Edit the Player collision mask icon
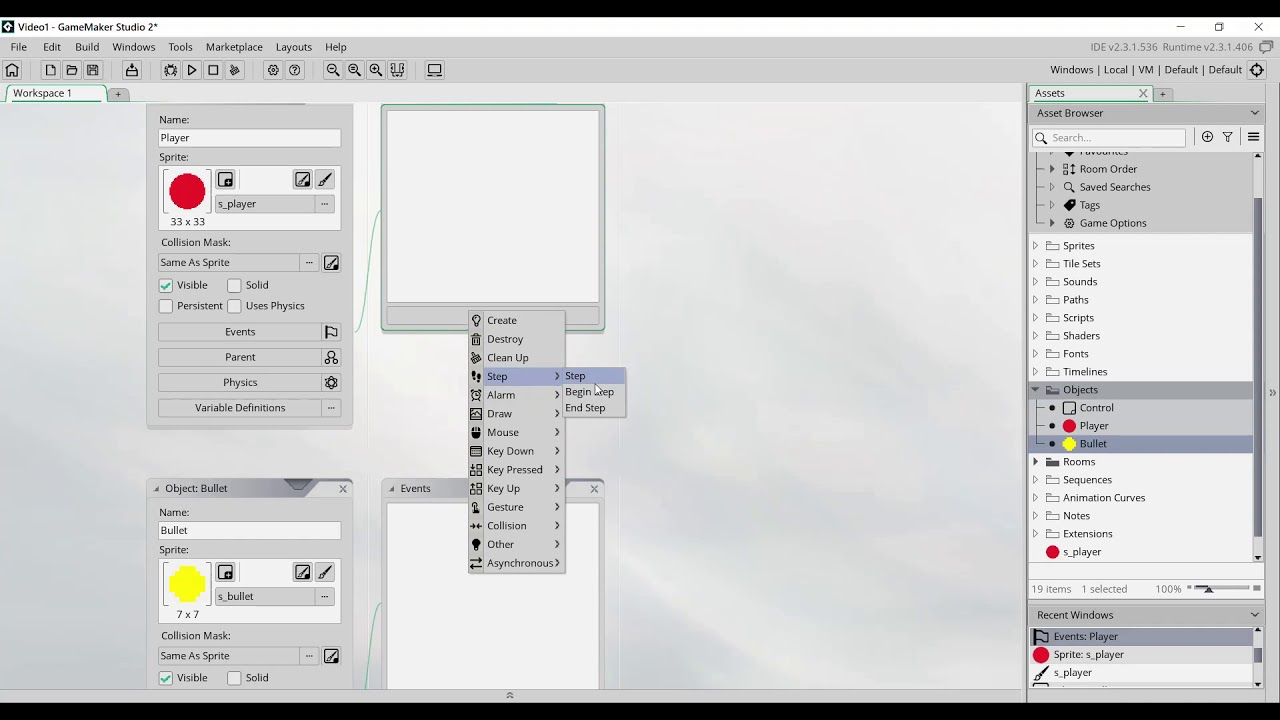The width and height of the screenshot is (1280, 720). (331, 263)
